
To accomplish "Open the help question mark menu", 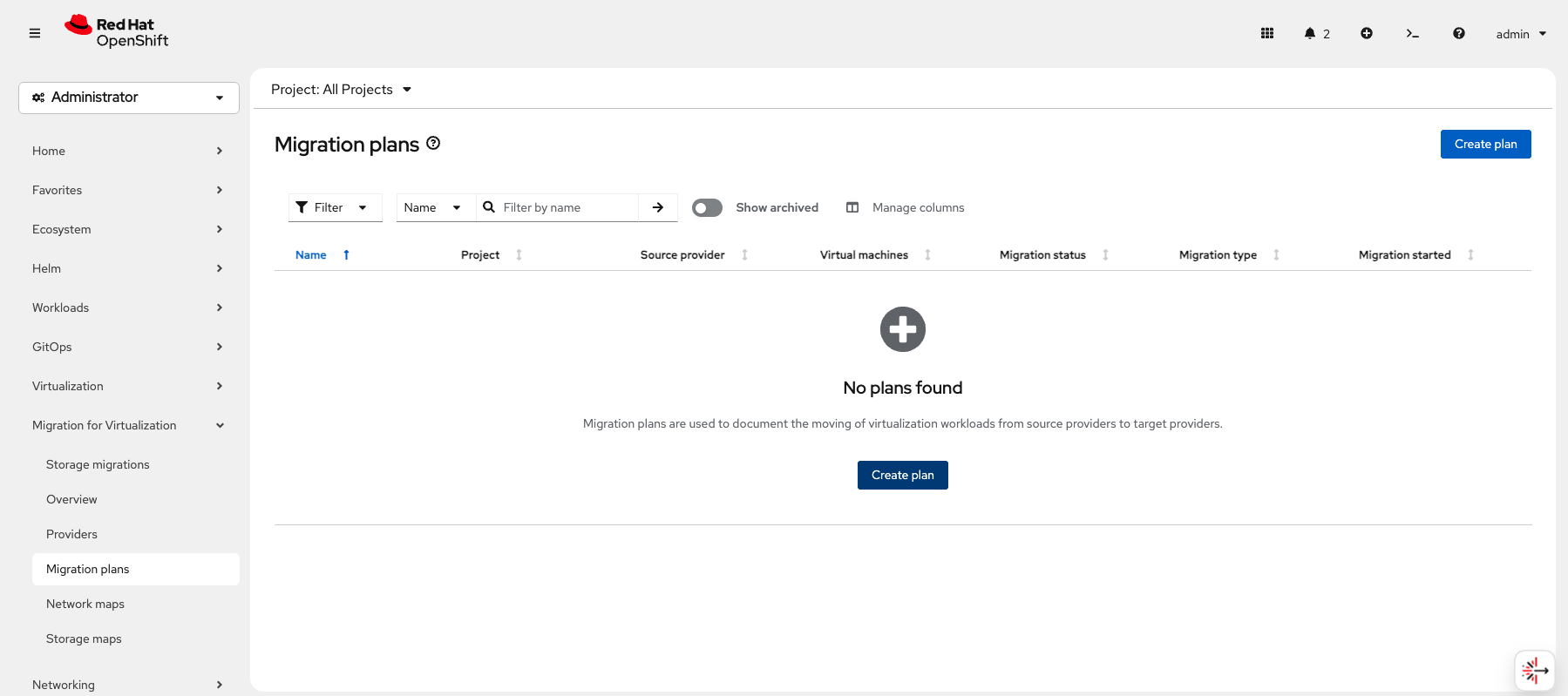I will [1458, 33].
